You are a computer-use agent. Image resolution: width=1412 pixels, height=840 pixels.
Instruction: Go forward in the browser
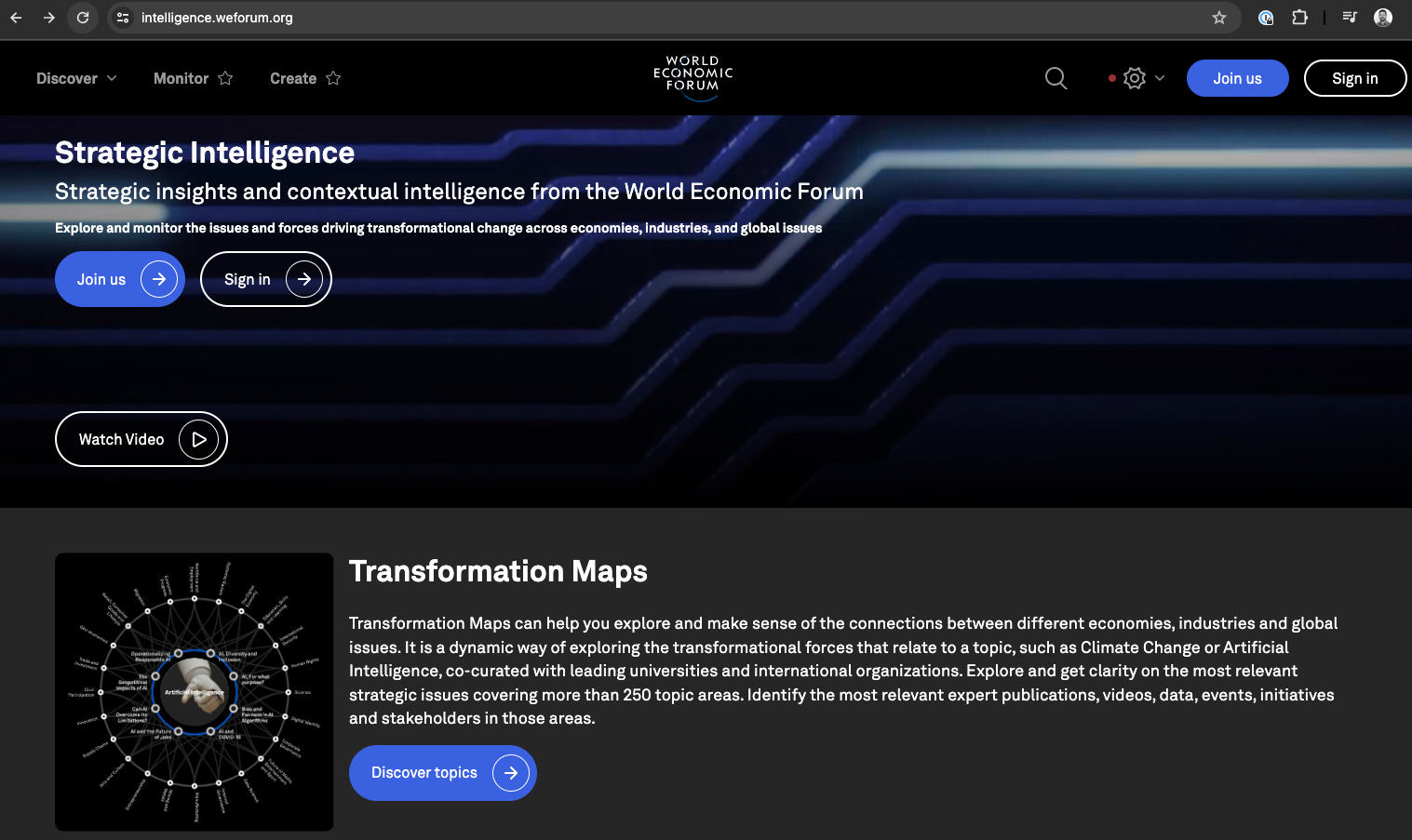coord(49,18)
